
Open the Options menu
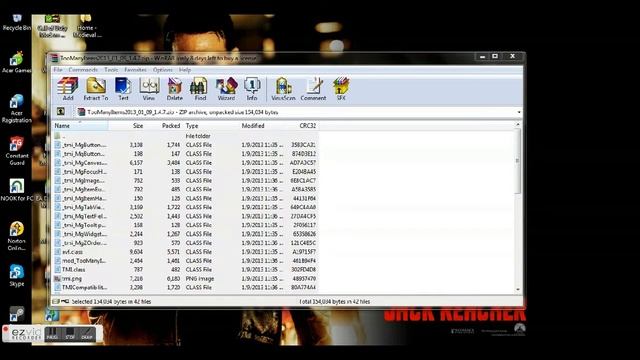click(163, 70)
